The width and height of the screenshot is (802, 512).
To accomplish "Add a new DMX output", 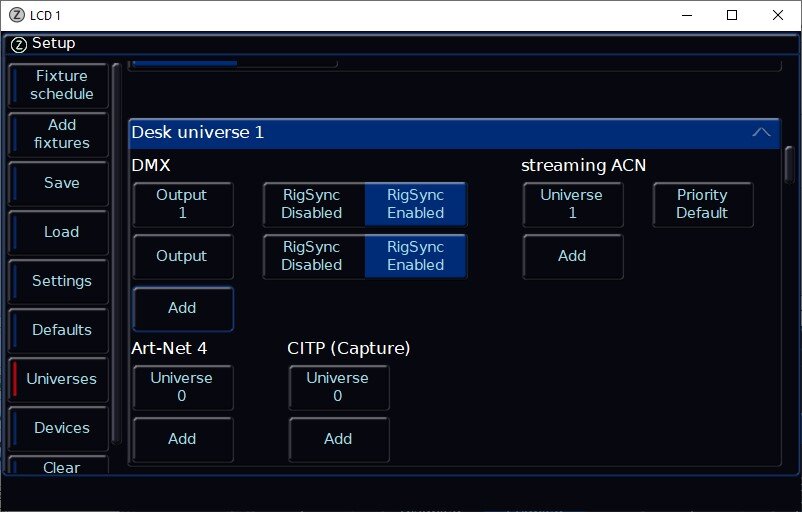I will click(182, 308).
